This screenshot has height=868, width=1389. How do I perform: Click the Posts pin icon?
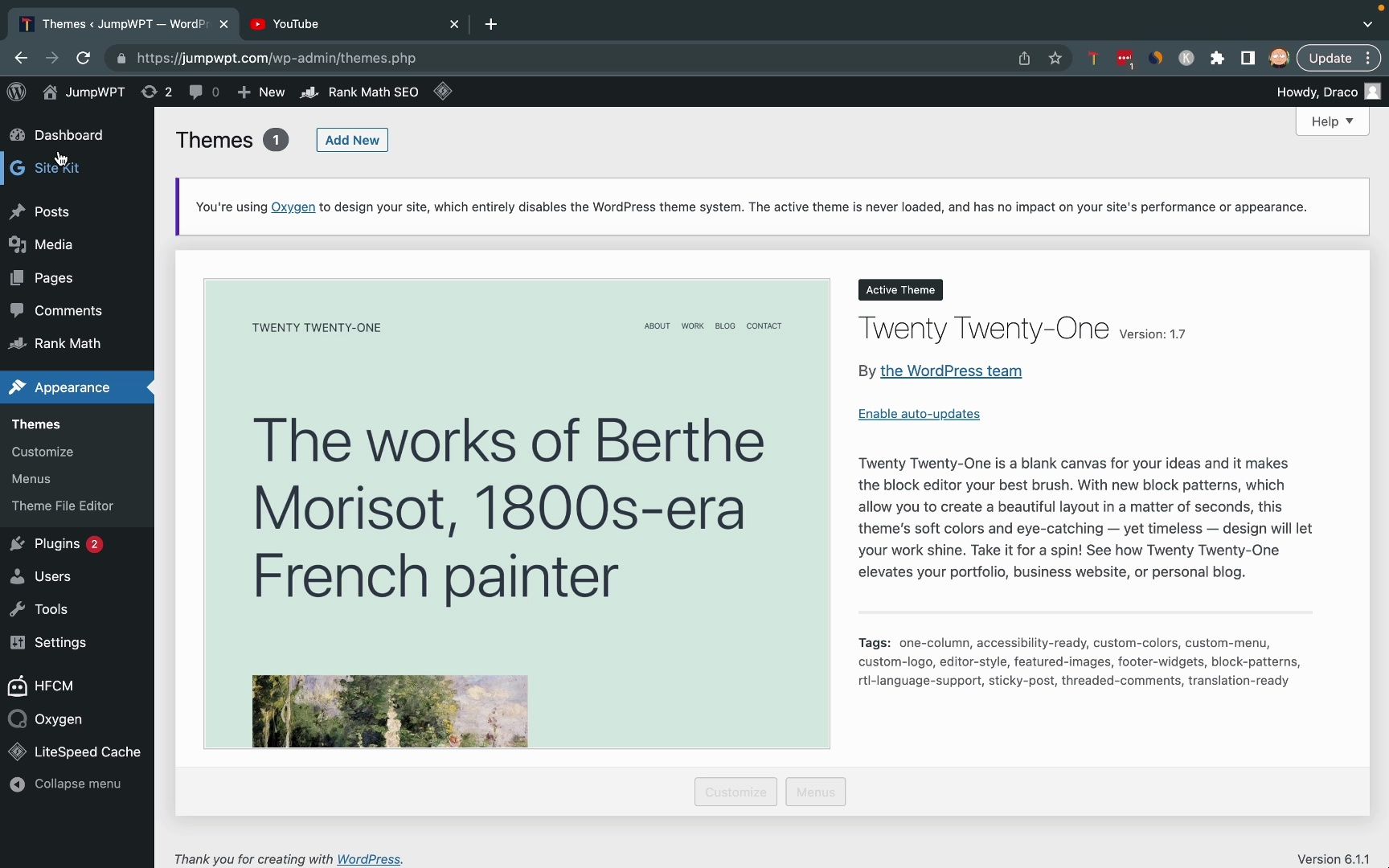(17, 211)
